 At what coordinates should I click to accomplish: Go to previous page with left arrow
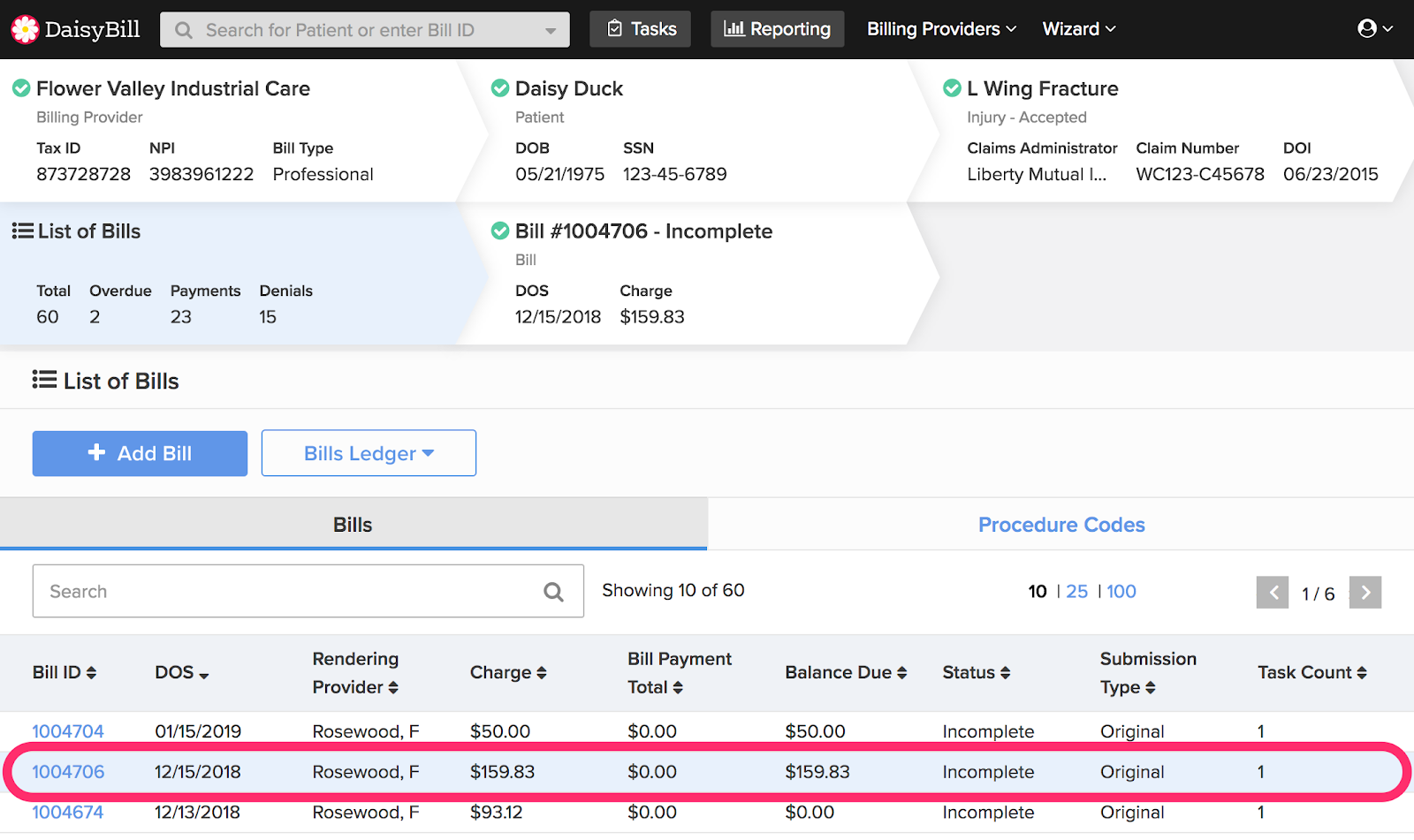1273,593
